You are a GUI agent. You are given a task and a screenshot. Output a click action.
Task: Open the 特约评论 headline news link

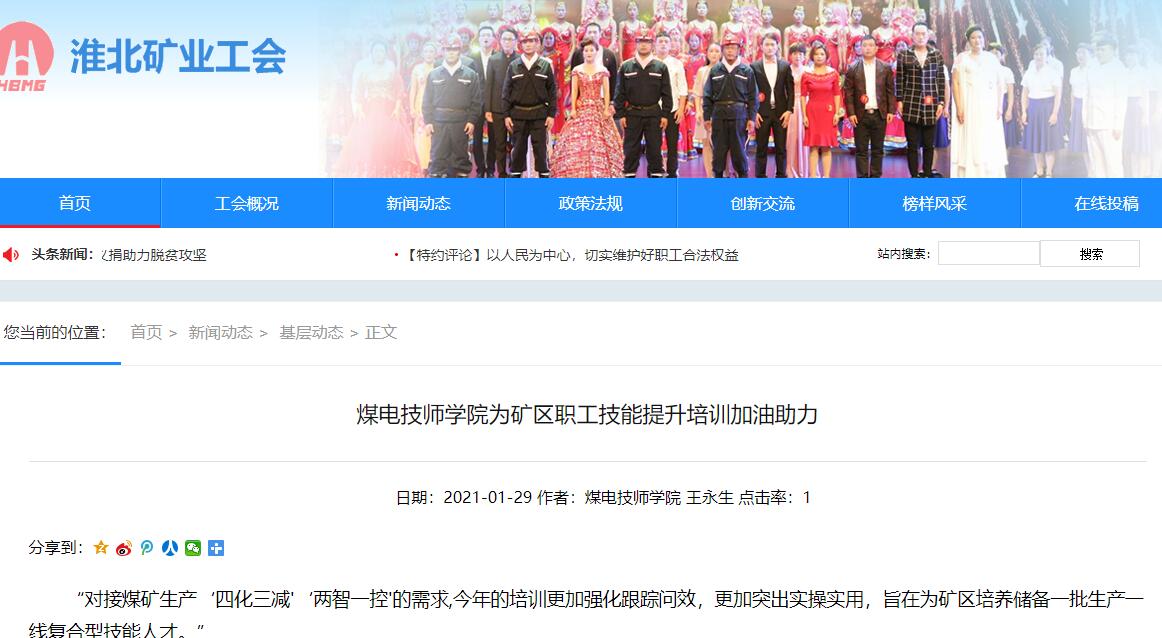[x=571, y=255]
